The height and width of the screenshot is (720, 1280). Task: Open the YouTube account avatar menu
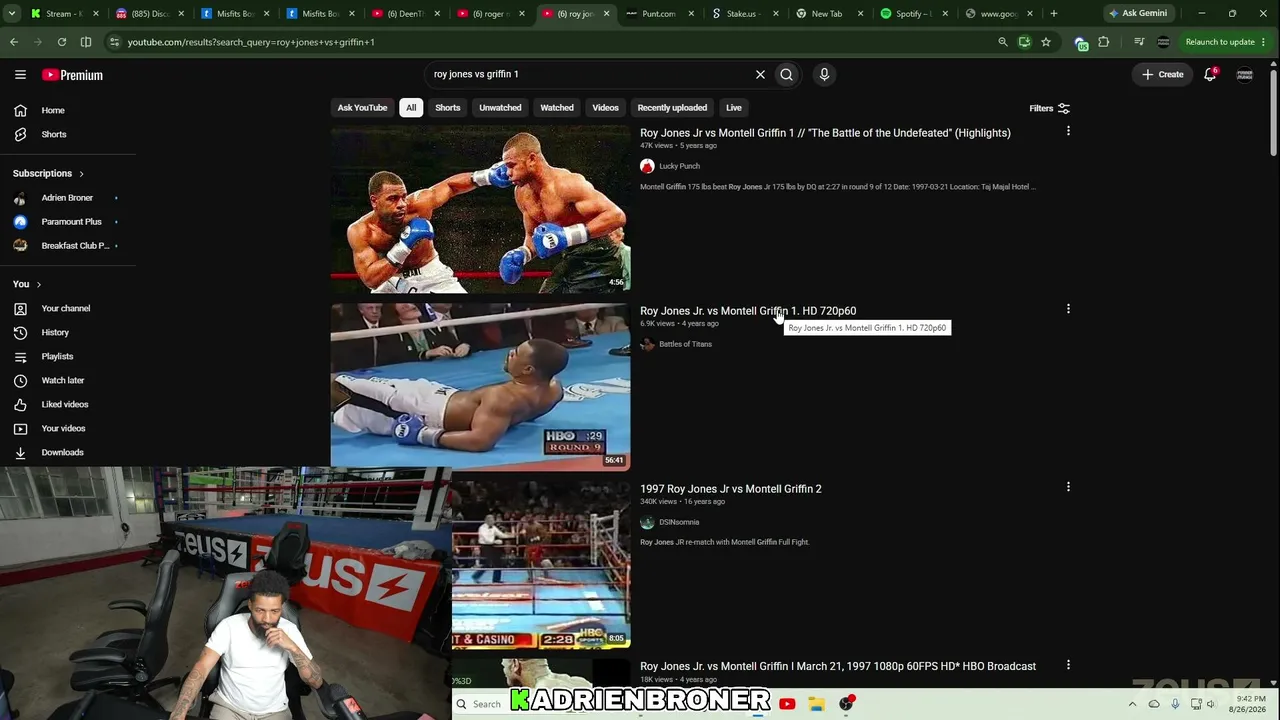click(1245, 74)
